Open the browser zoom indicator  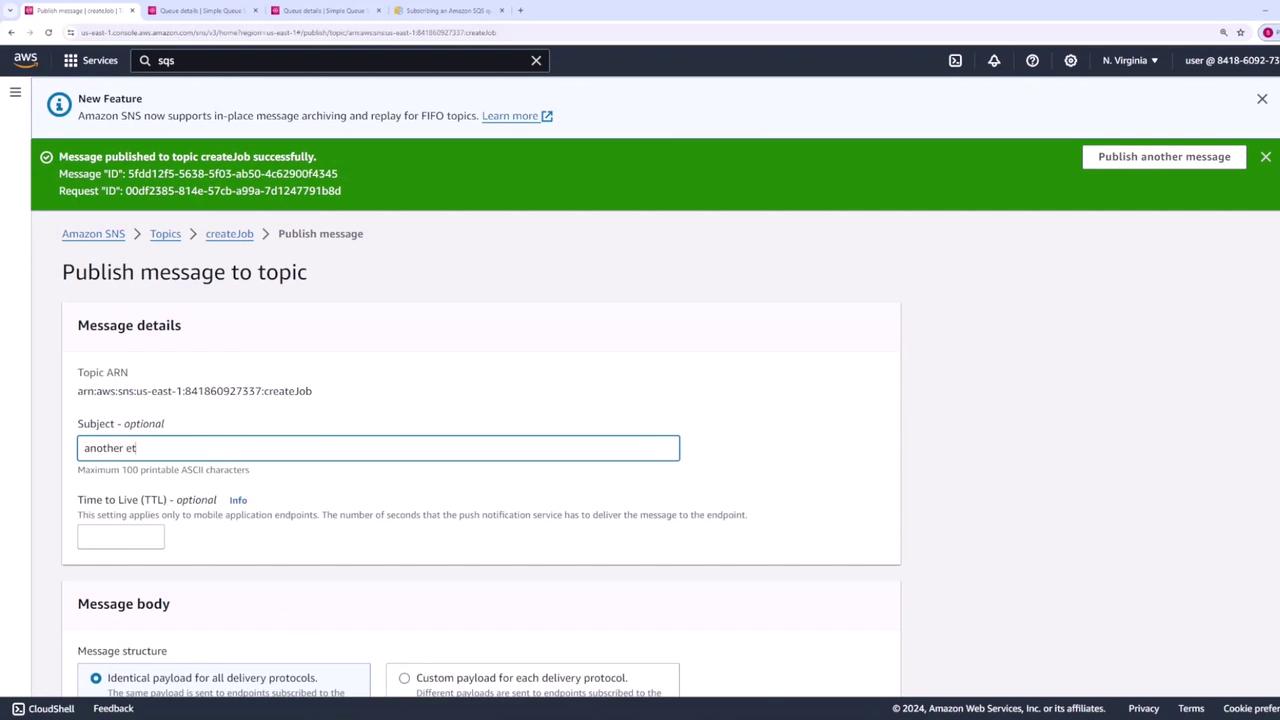1223,32
